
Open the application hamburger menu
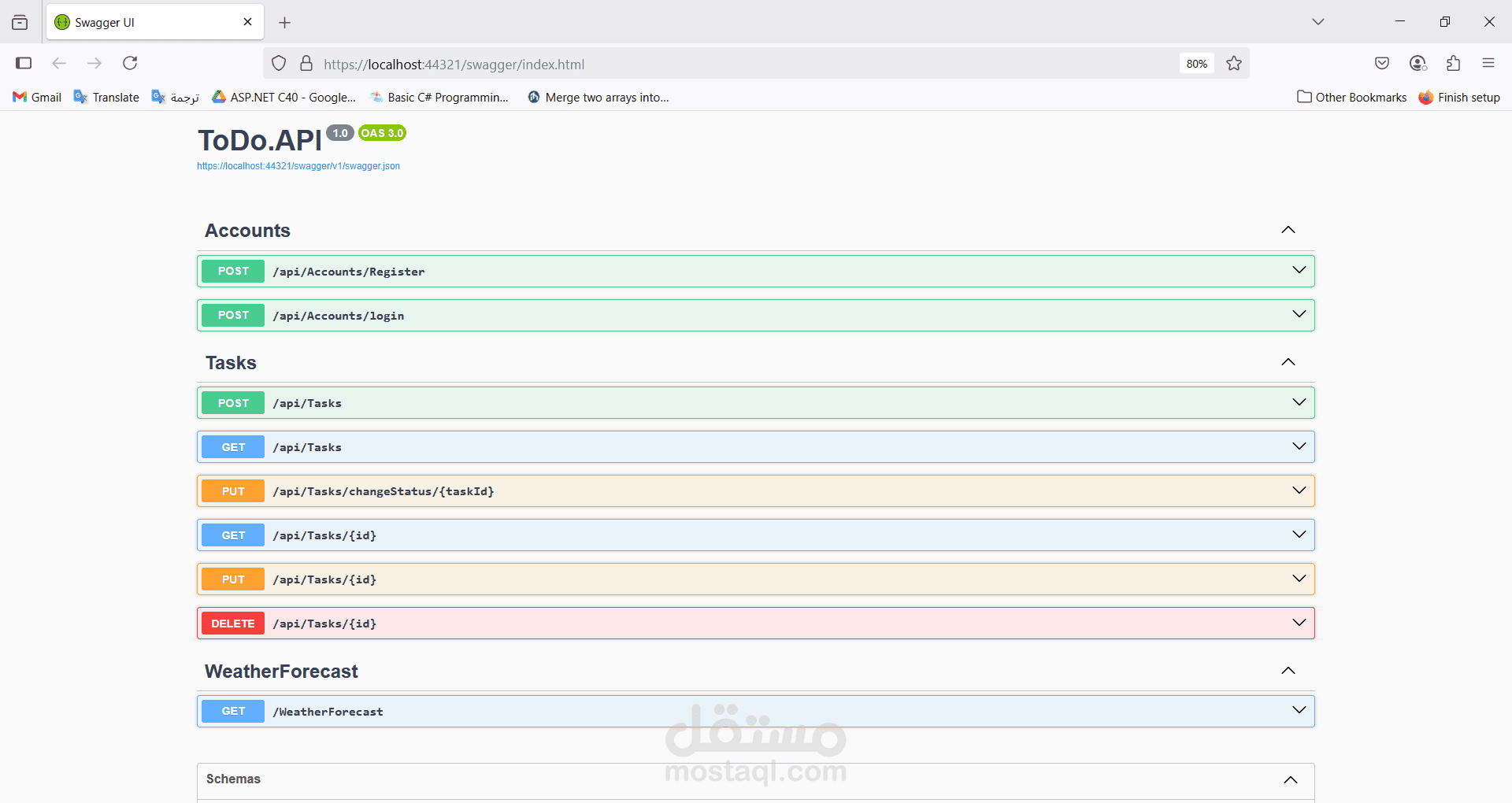(x=1488, y=63)
